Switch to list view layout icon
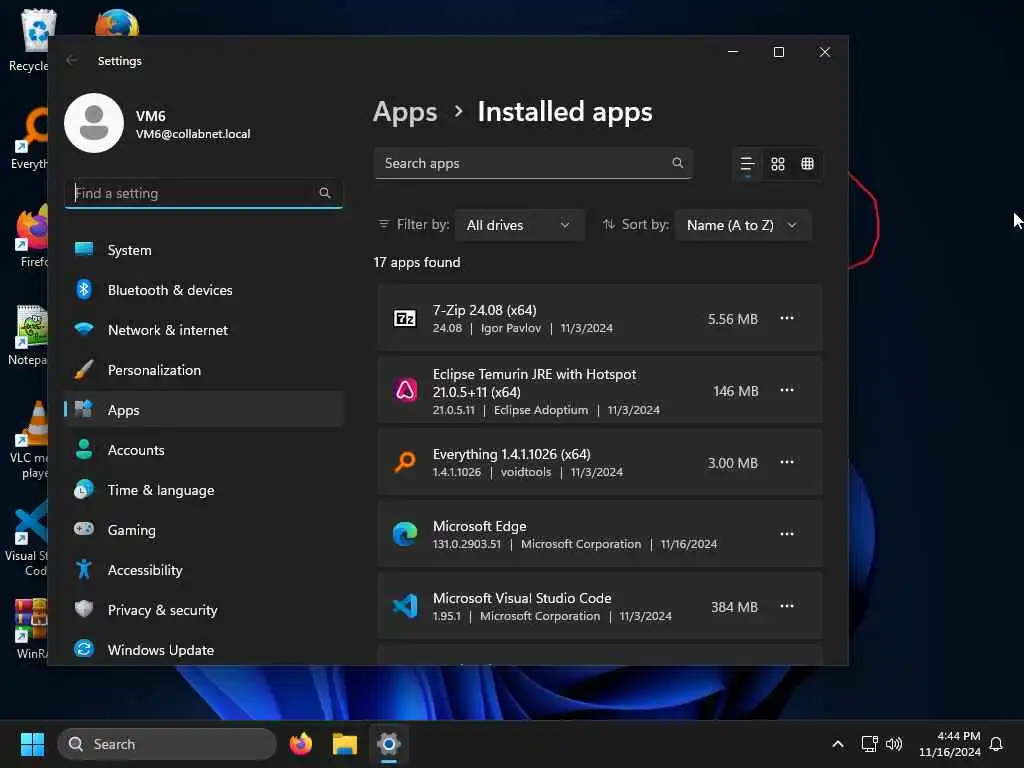The height and width of the screenshot is (768, 1024). tap(747, 164)
